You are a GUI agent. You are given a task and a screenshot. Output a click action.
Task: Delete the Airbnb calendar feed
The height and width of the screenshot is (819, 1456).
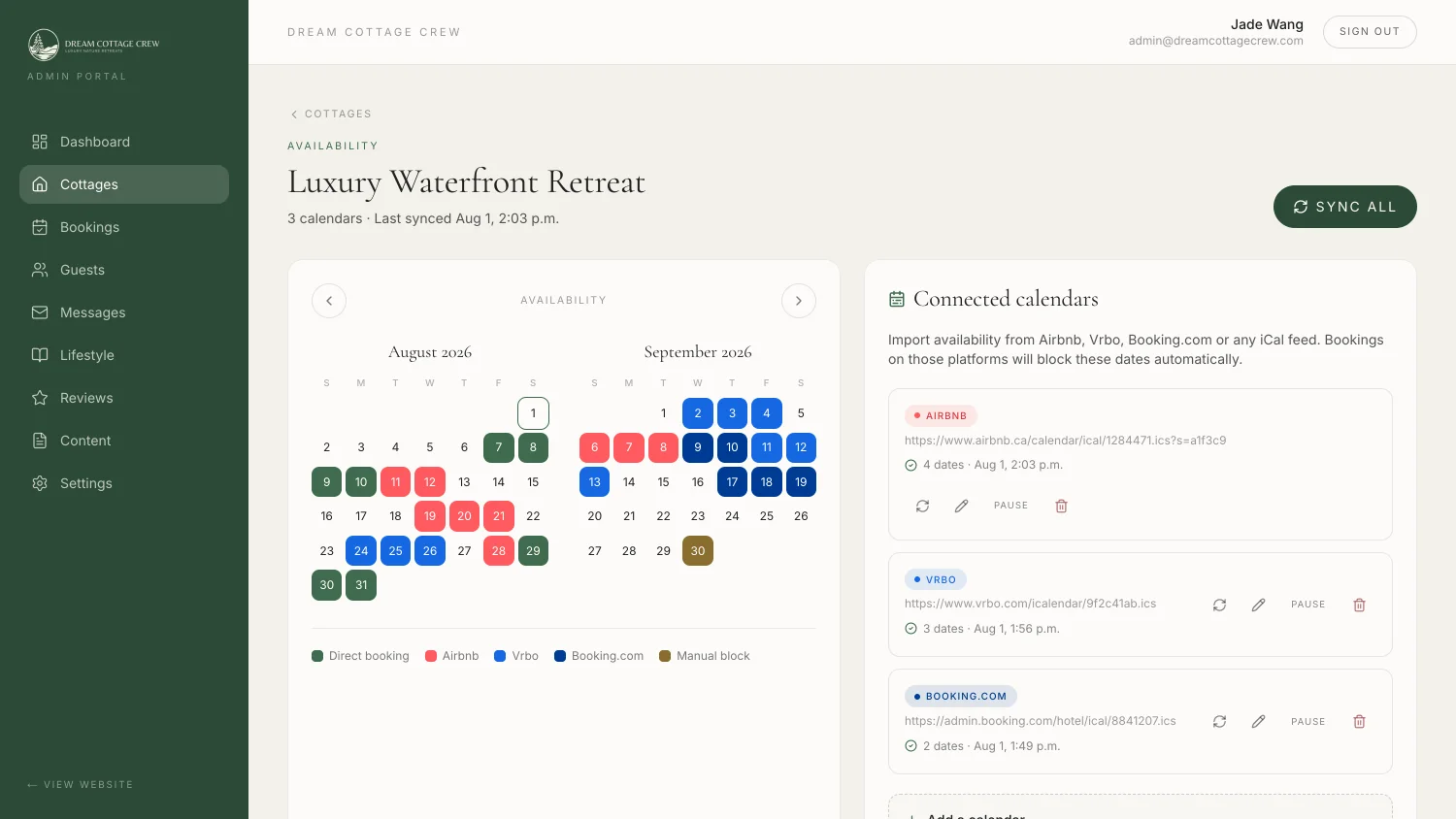[x=1061, y=506]
